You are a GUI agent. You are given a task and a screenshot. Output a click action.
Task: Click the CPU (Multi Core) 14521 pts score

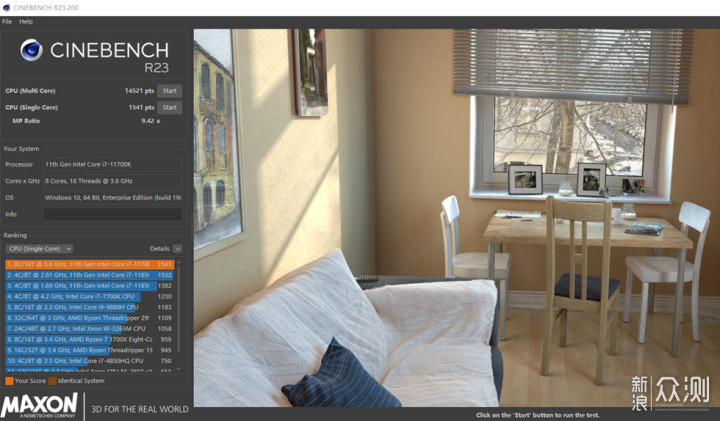point(139,91)
